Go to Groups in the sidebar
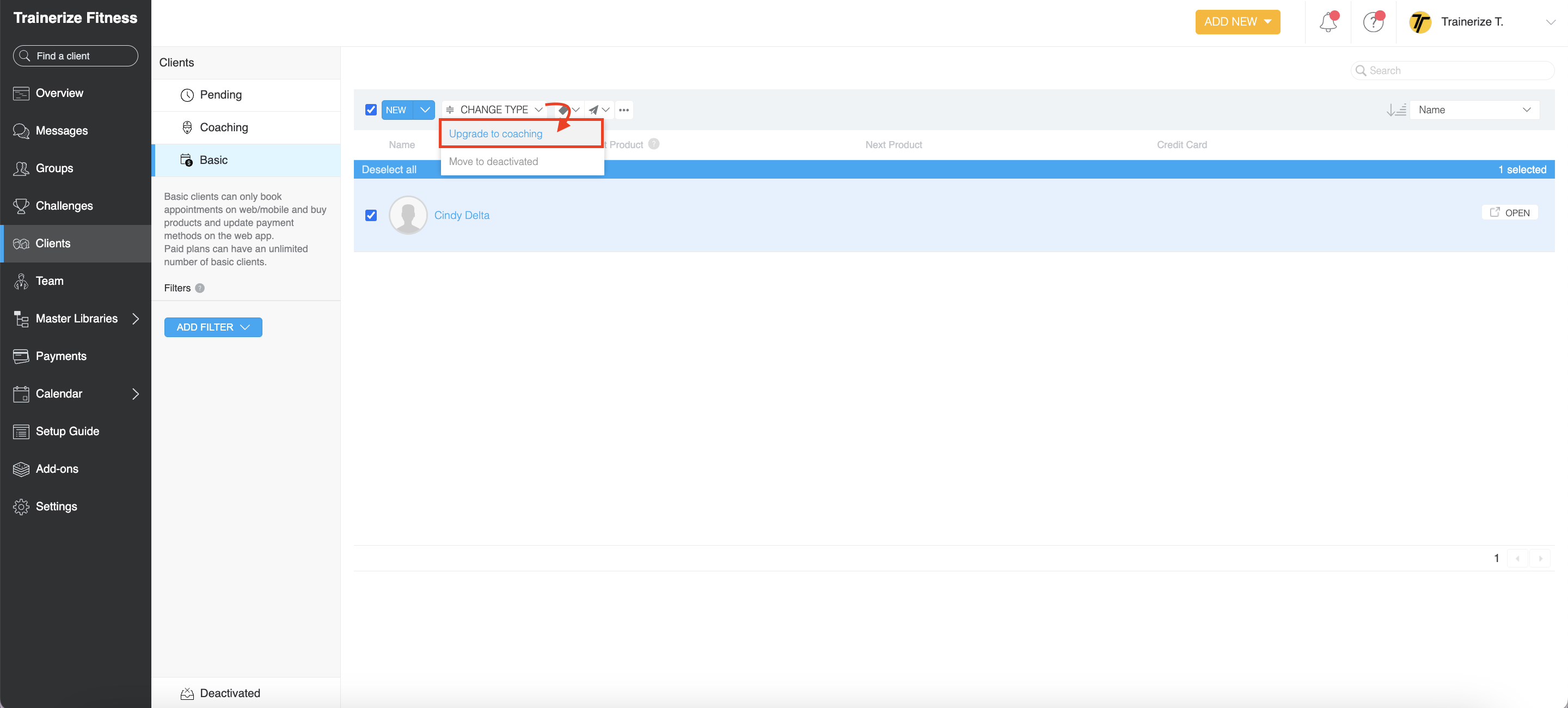Viewport: 1568px width, 708px height. (76, 168)
